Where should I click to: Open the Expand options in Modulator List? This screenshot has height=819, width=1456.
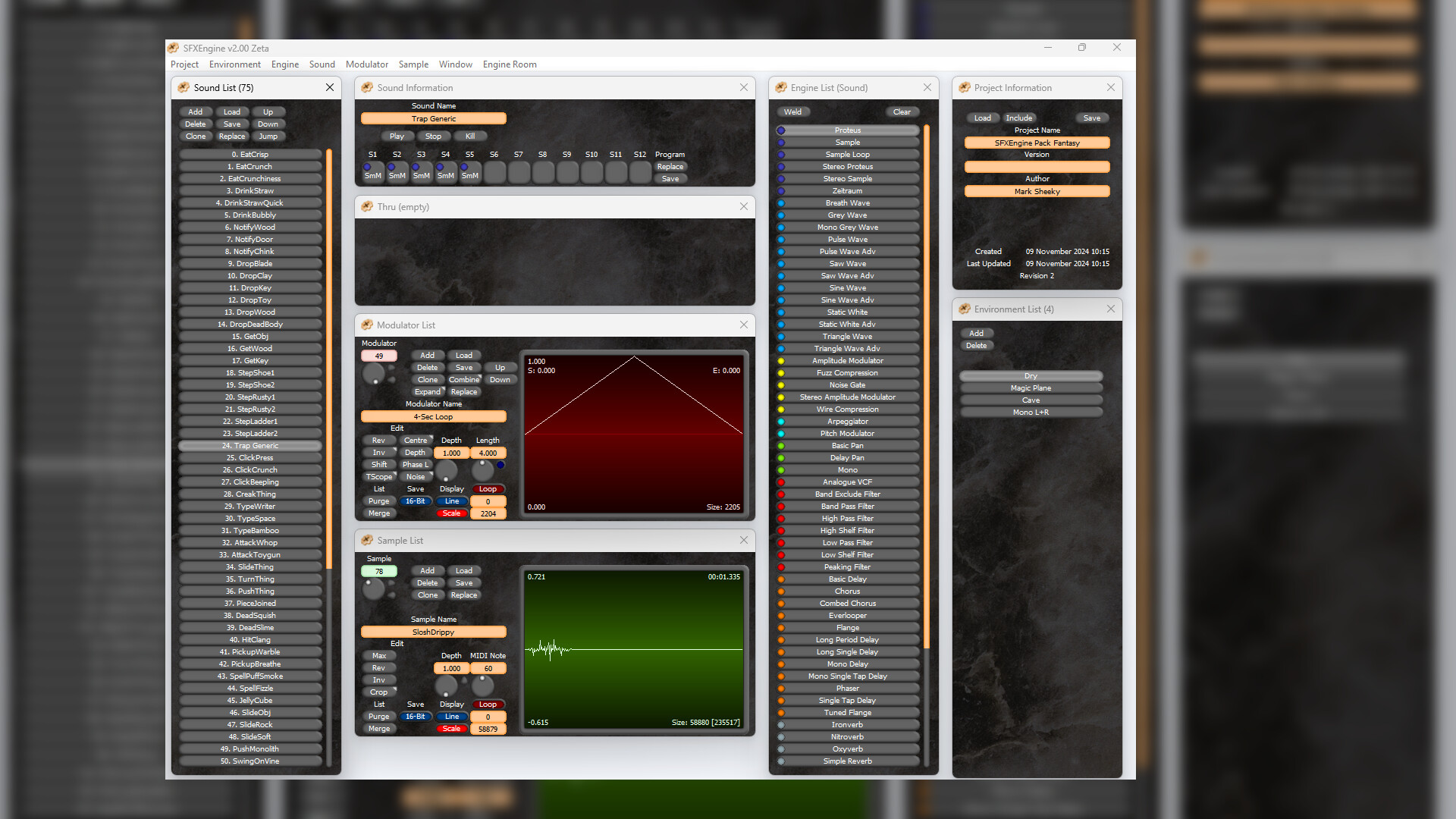[427, 391]
